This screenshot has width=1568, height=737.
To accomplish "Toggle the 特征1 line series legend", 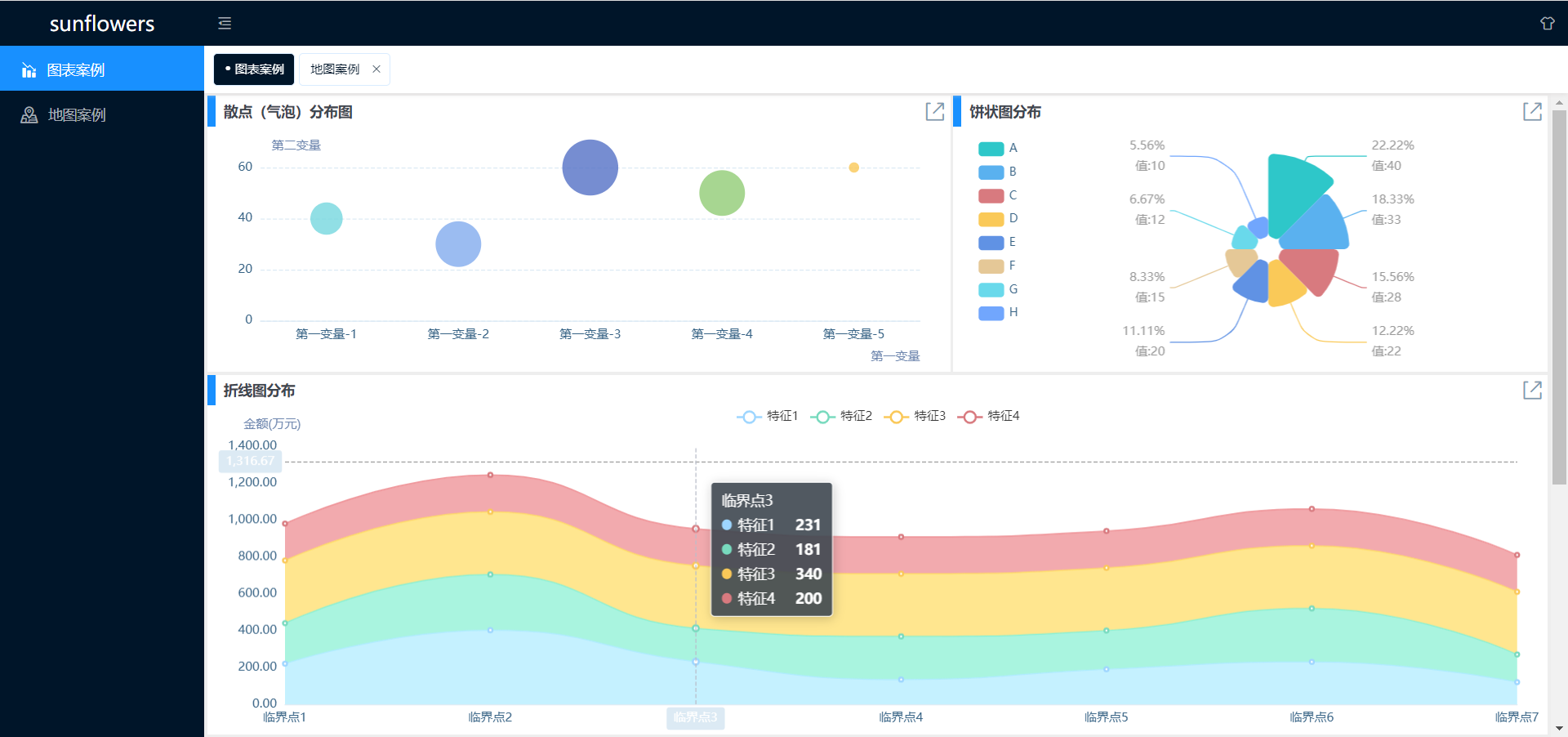I will click(768, 416).
